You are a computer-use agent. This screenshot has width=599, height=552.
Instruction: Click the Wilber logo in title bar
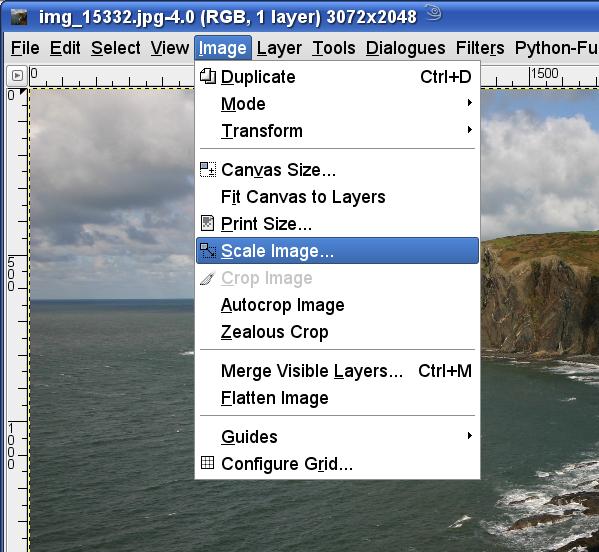433,13
